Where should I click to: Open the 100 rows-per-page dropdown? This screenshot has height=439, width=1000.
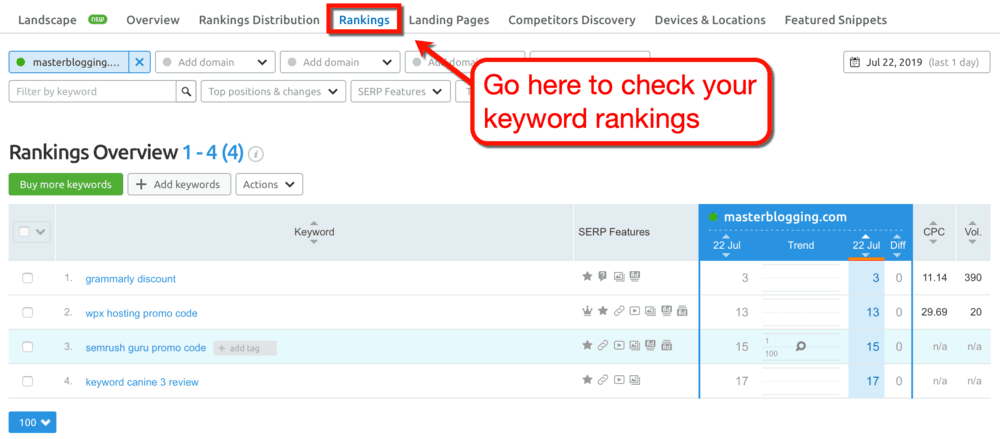(33, 422)
